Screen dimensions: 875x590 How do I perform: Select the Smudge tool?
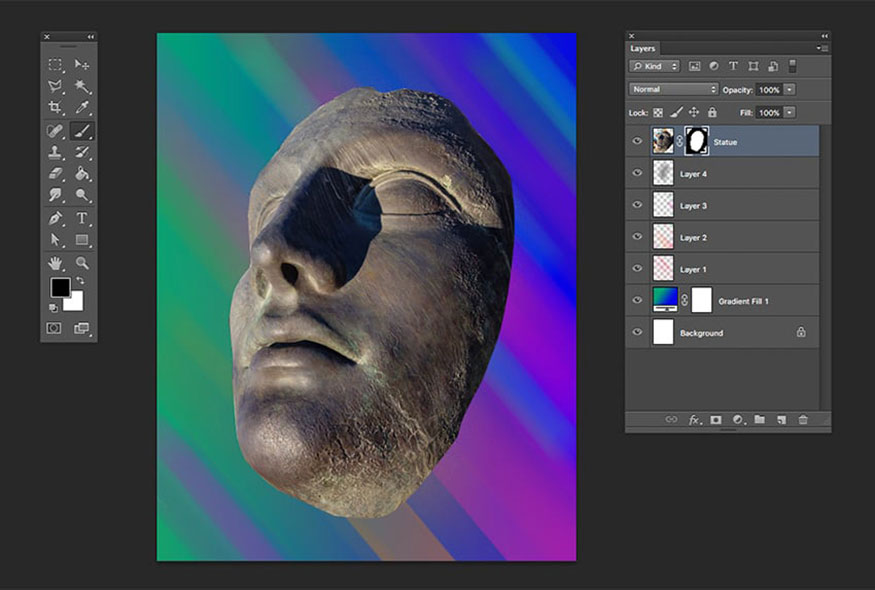[x=55, y=195]
